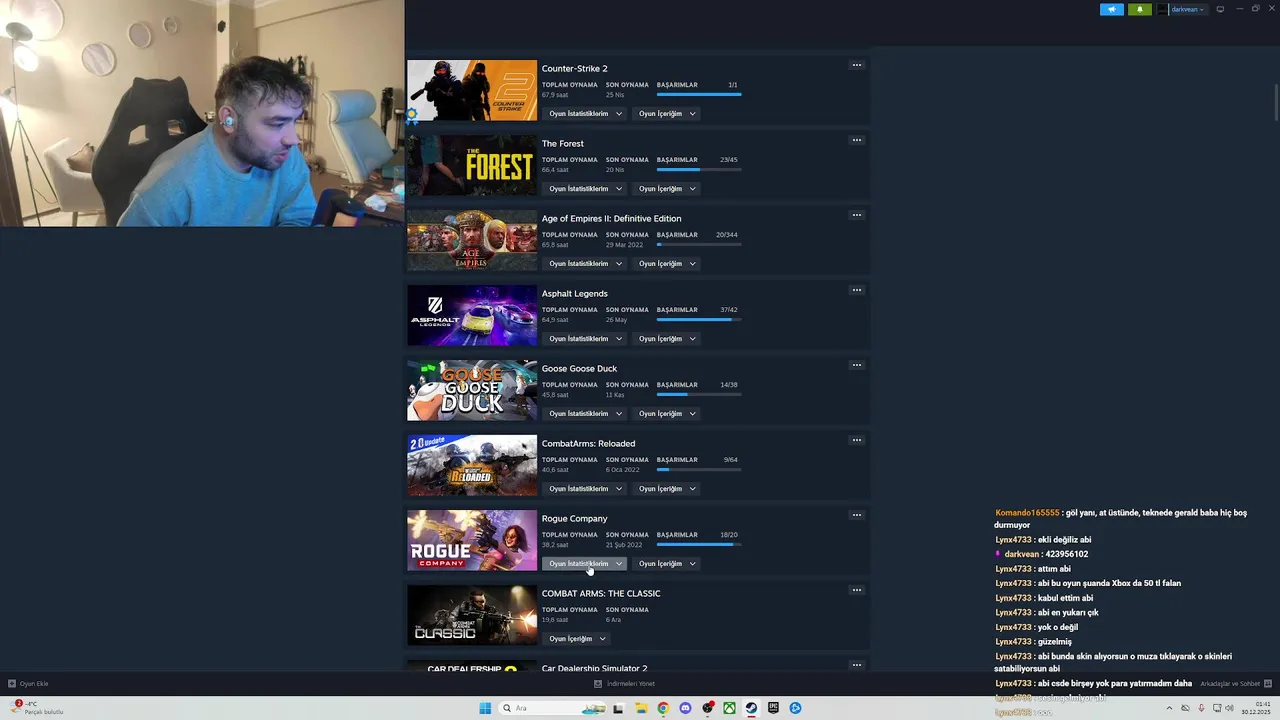
Task: Open the three-dot menu for CombatArms: Reloaded
Action: pyautogui.click(x=856, y=440)
